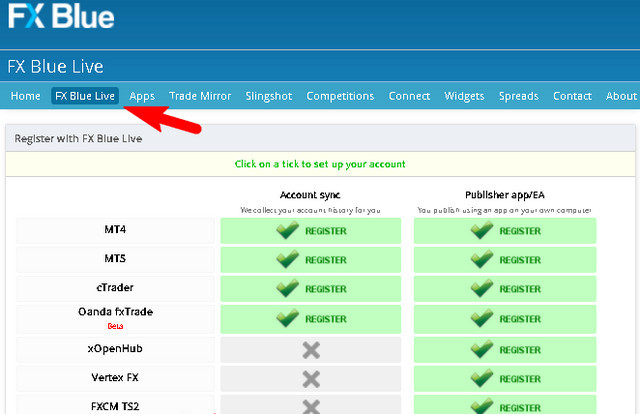Click REGISTER for Oanda fxTrade Account sync
This screenshot has height=414, width=640.
coord(326,319)
